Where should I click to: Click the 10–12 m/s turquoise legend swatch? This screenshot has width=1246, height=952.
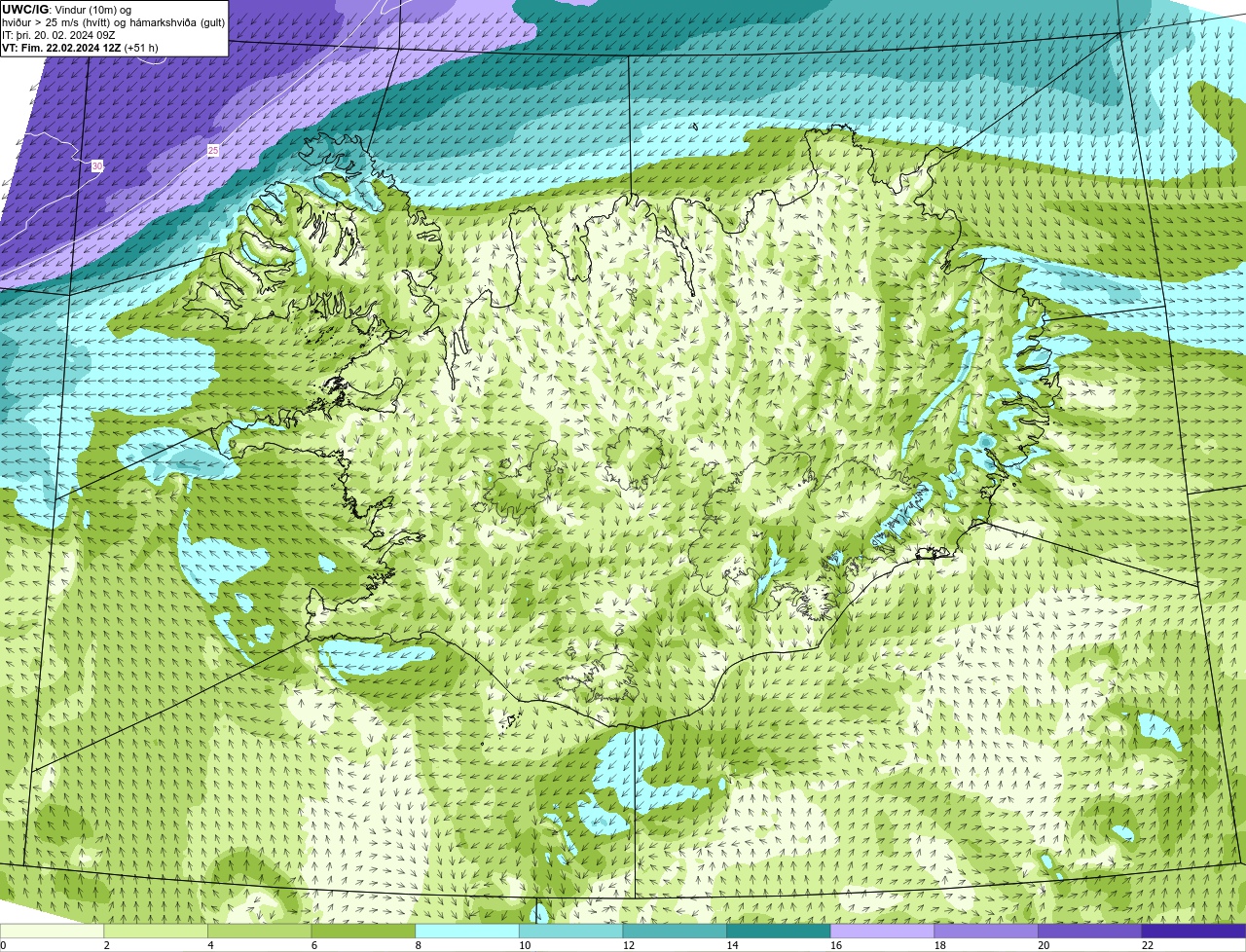pos(571,931)
